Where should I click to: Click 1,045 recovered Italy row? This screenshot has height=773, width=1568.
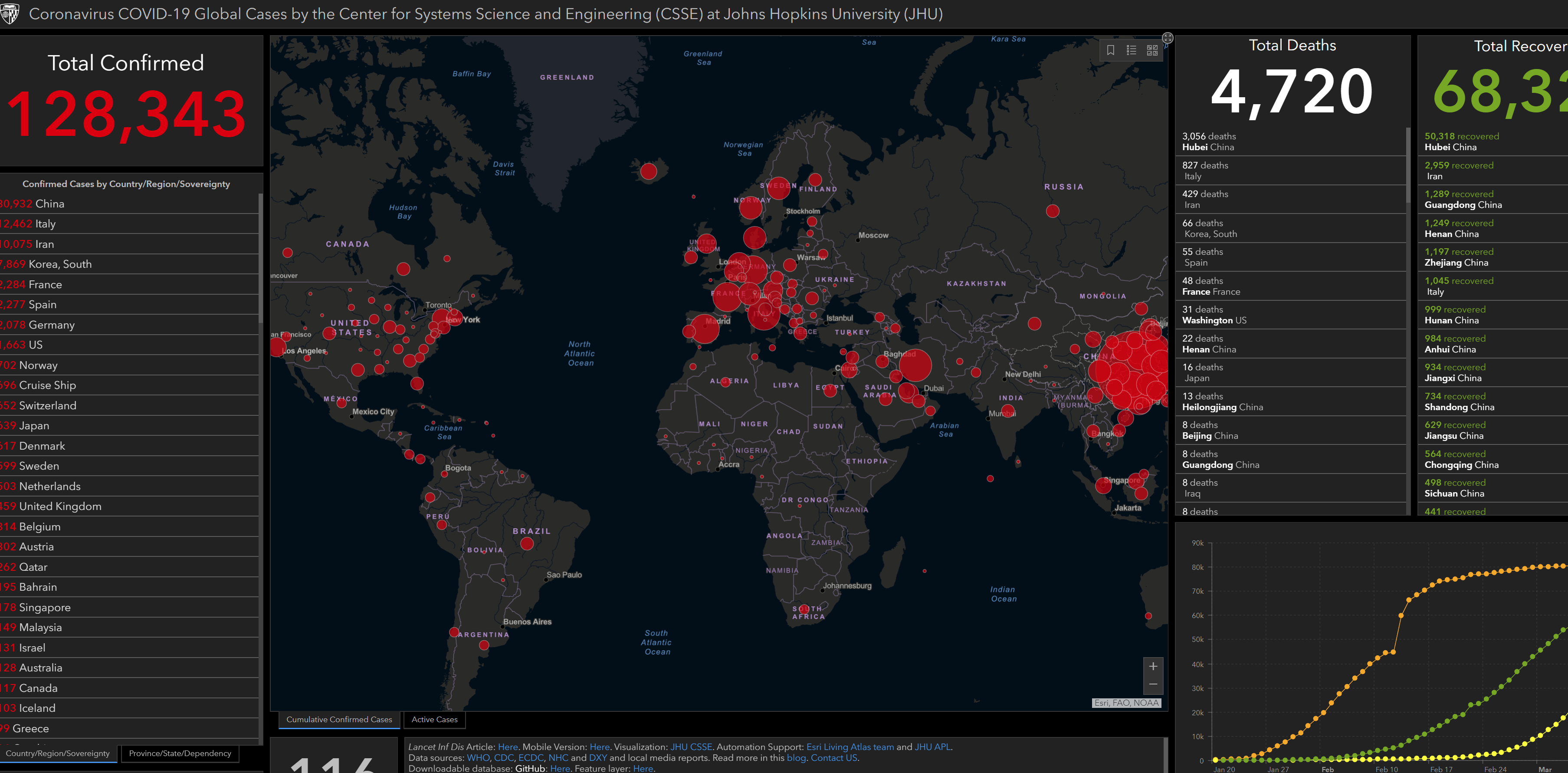[1494, 286]
